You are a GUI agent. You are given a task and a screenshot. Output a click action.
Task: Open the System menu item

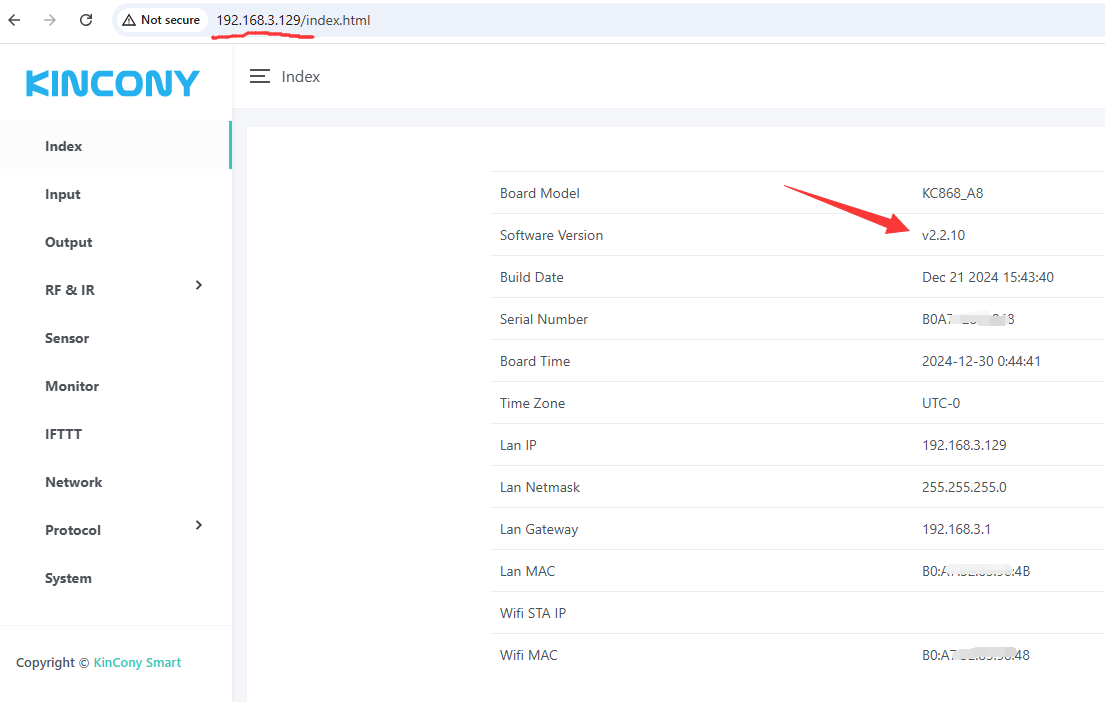coord(68,578)
